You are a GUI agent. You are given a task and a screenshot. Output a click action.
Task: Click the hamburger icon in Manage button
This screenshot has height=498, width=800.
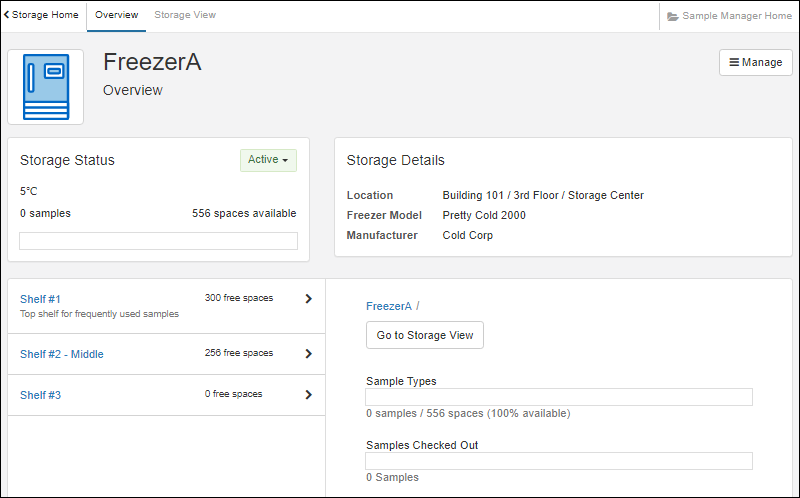[734, 62]
